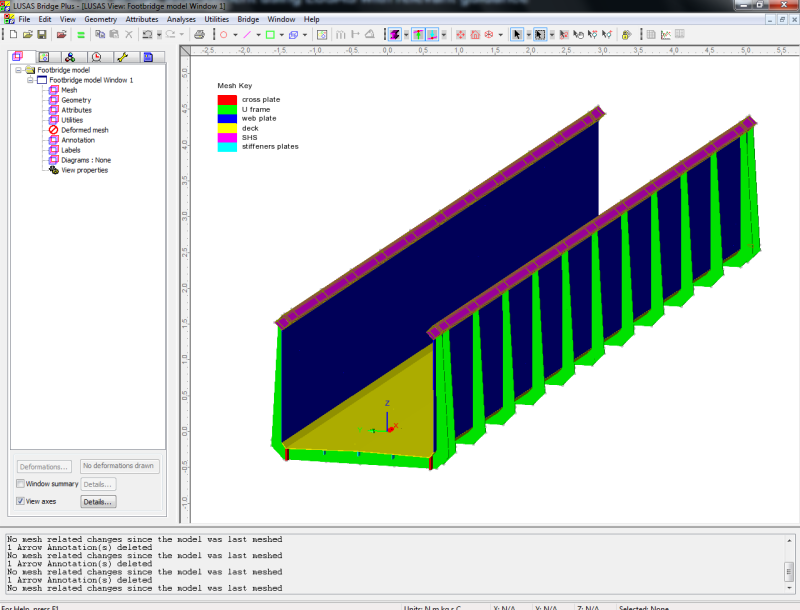Open the Reports treeview tab with blue page icon
Viewport: 800px width, 610px height.
tap(148, 57)
